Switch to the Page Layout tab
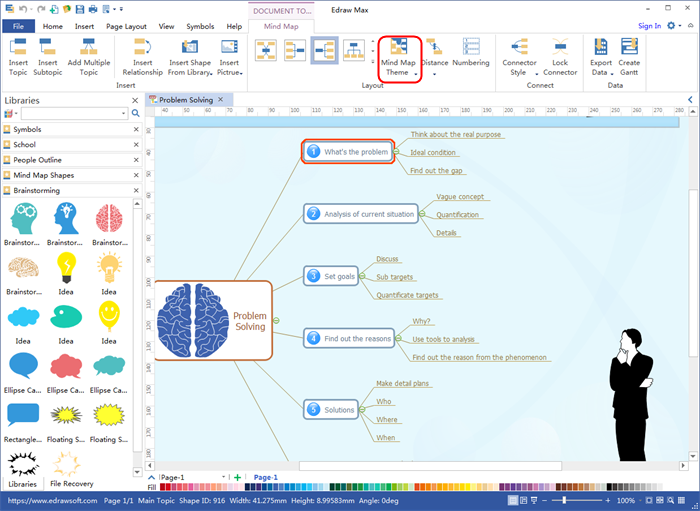The image size is (700, 511). click(x=126, y=26)
